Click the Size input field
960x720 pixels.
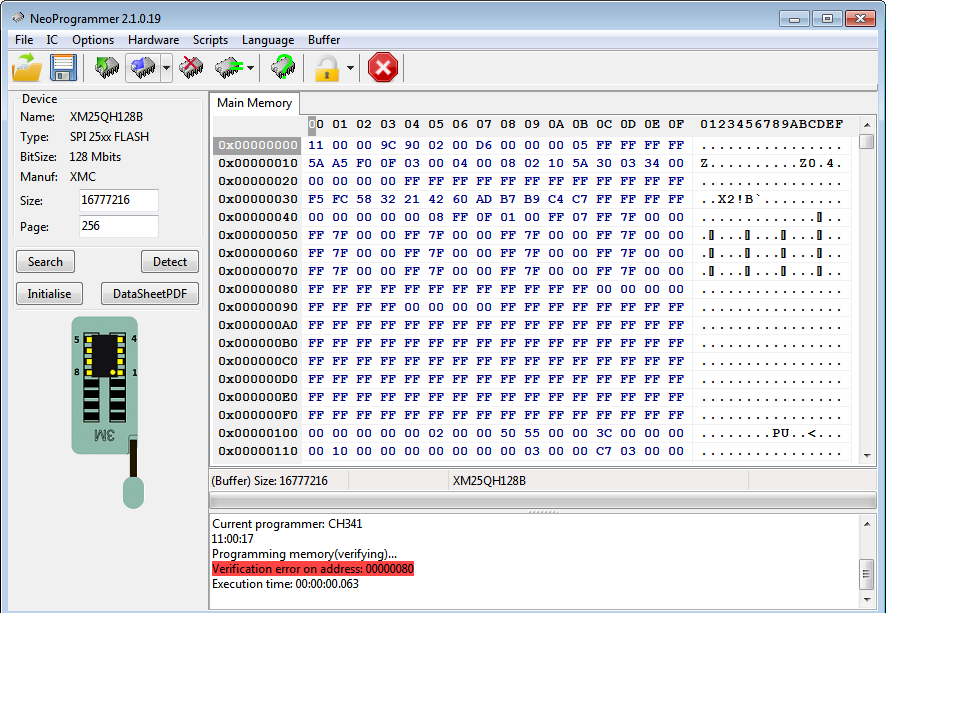119,201
